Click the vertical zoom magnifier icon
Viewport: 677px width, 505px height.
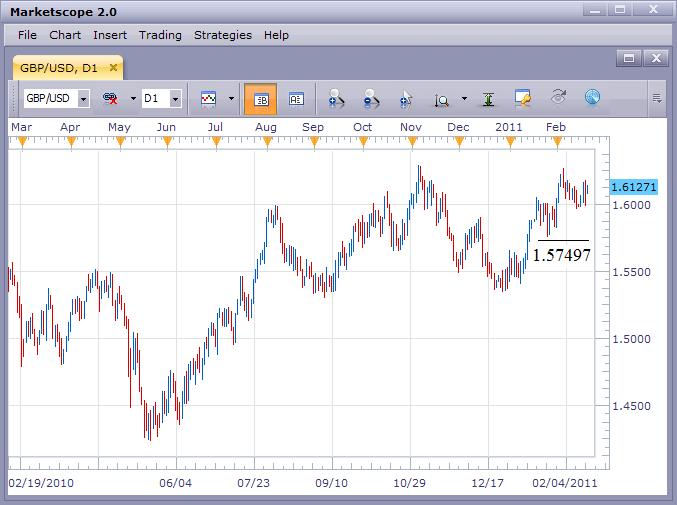click(x=441, y=100)
